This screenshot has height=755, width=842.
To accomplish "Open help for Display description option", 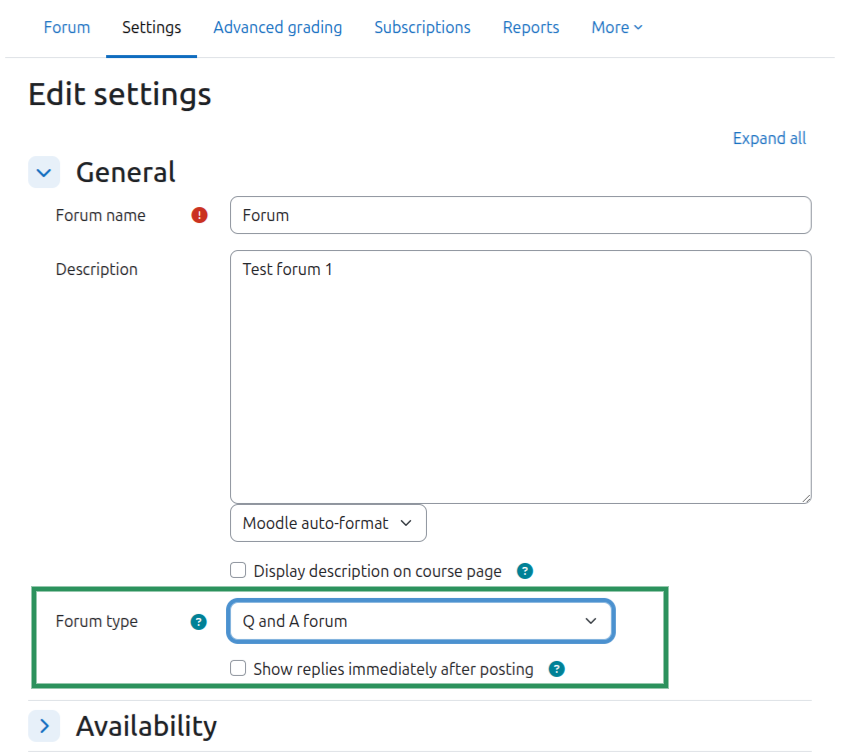I will (525, 571).
